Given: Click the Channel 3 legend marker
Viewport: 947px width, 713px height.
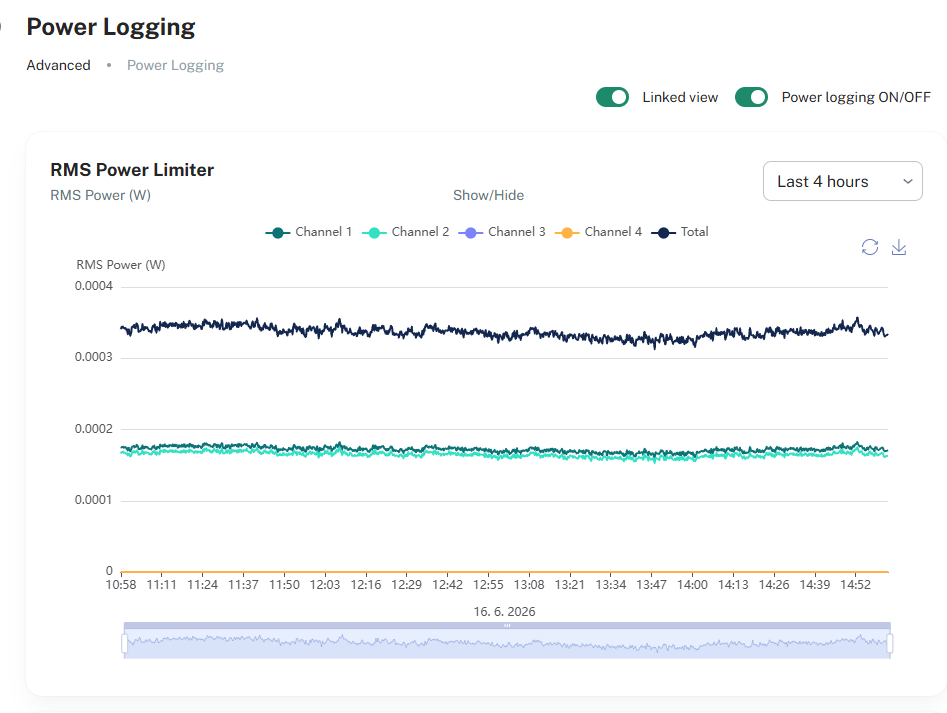Looking at the screenshot, I should point(470,233).
